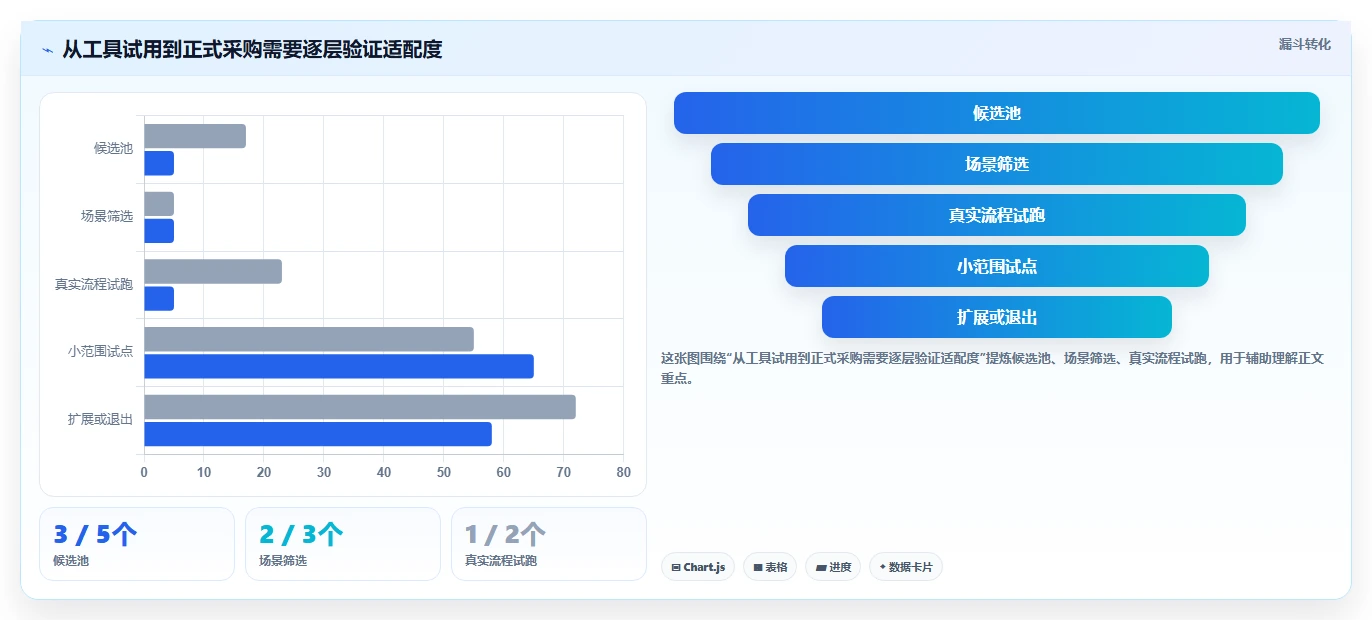Select the 候选池 funnel stage
This screenshot has height=620, width=1372.
[997, 113]
